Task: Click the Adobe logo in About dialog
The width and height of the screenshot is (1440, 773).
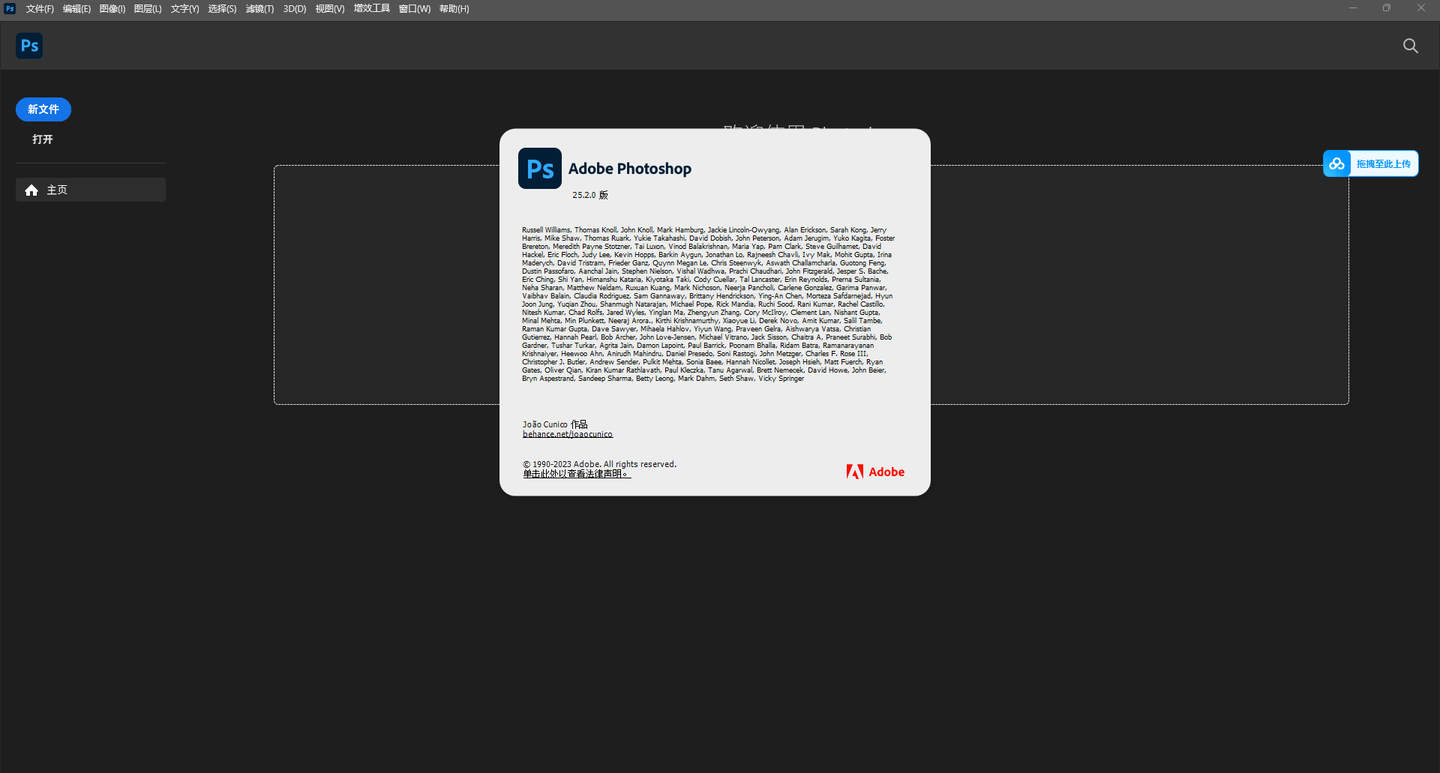Action: (x=875, y=472)
